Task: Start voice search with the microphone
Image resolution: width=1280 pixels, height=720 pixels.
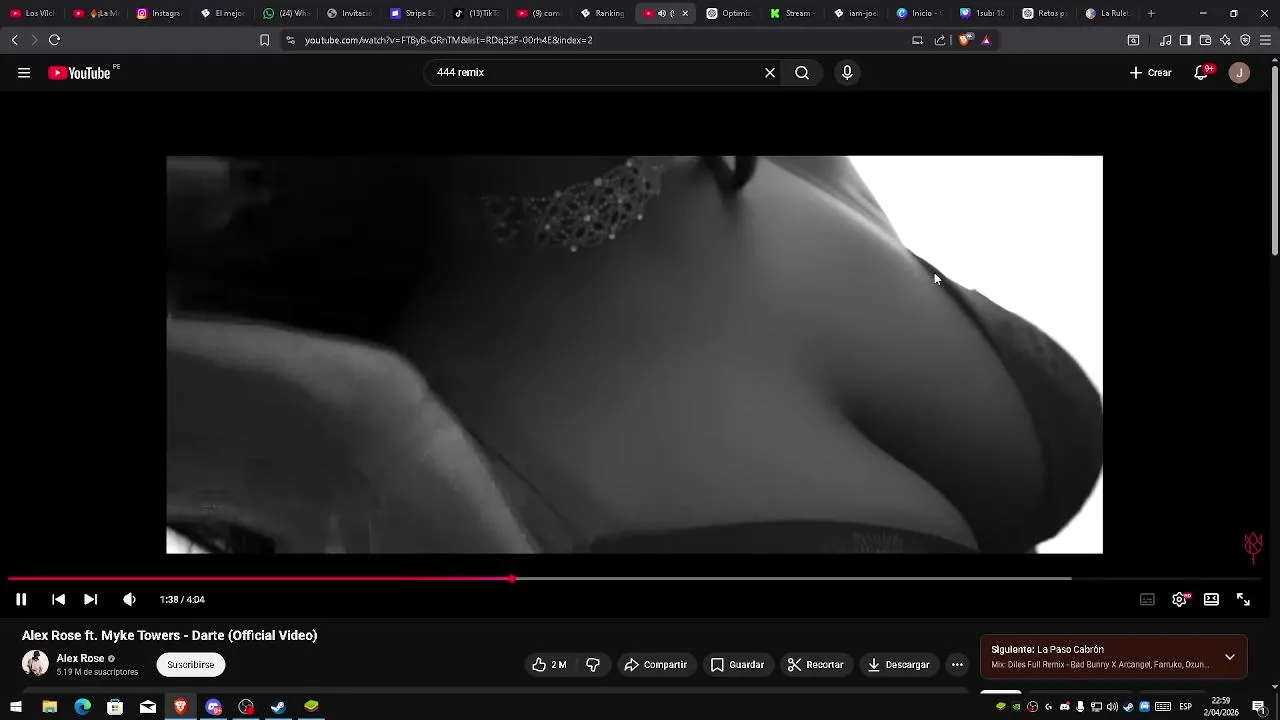Action: 847,72
